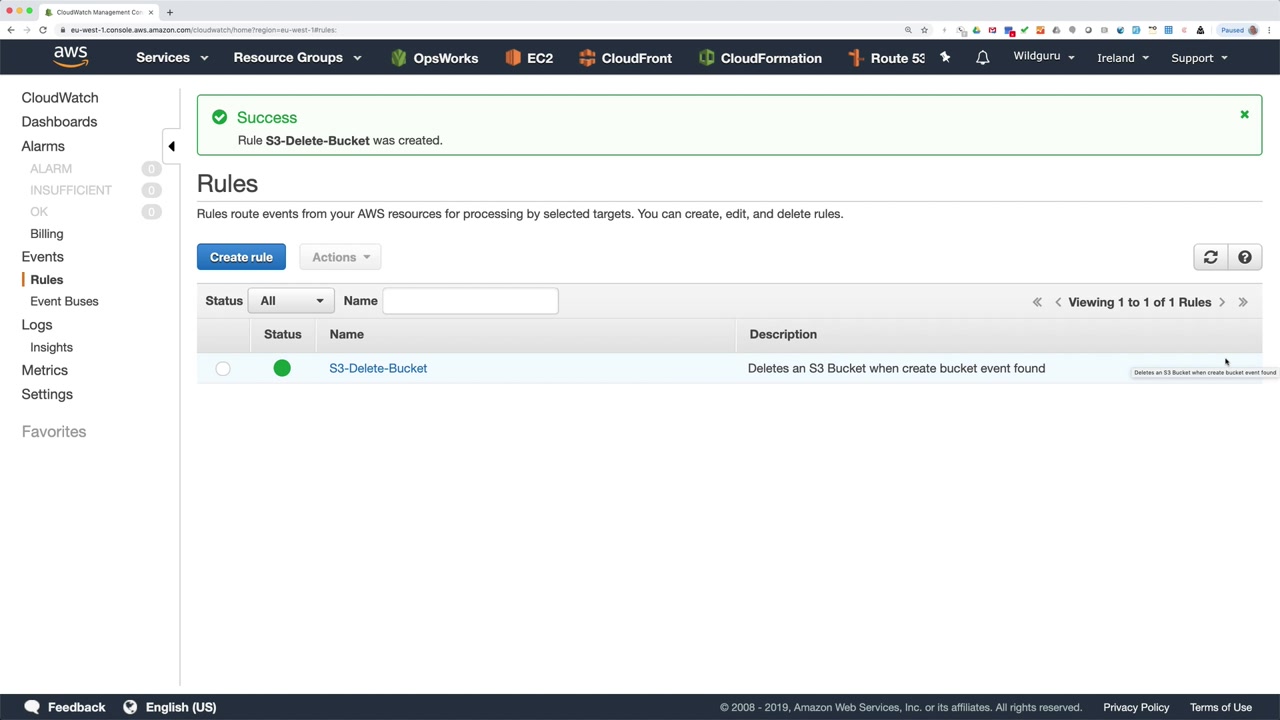Image resolution: width=1280 pixels, height=720 pixels.
Task: Click the browser back arrow
Action: [x=11, y=30]
